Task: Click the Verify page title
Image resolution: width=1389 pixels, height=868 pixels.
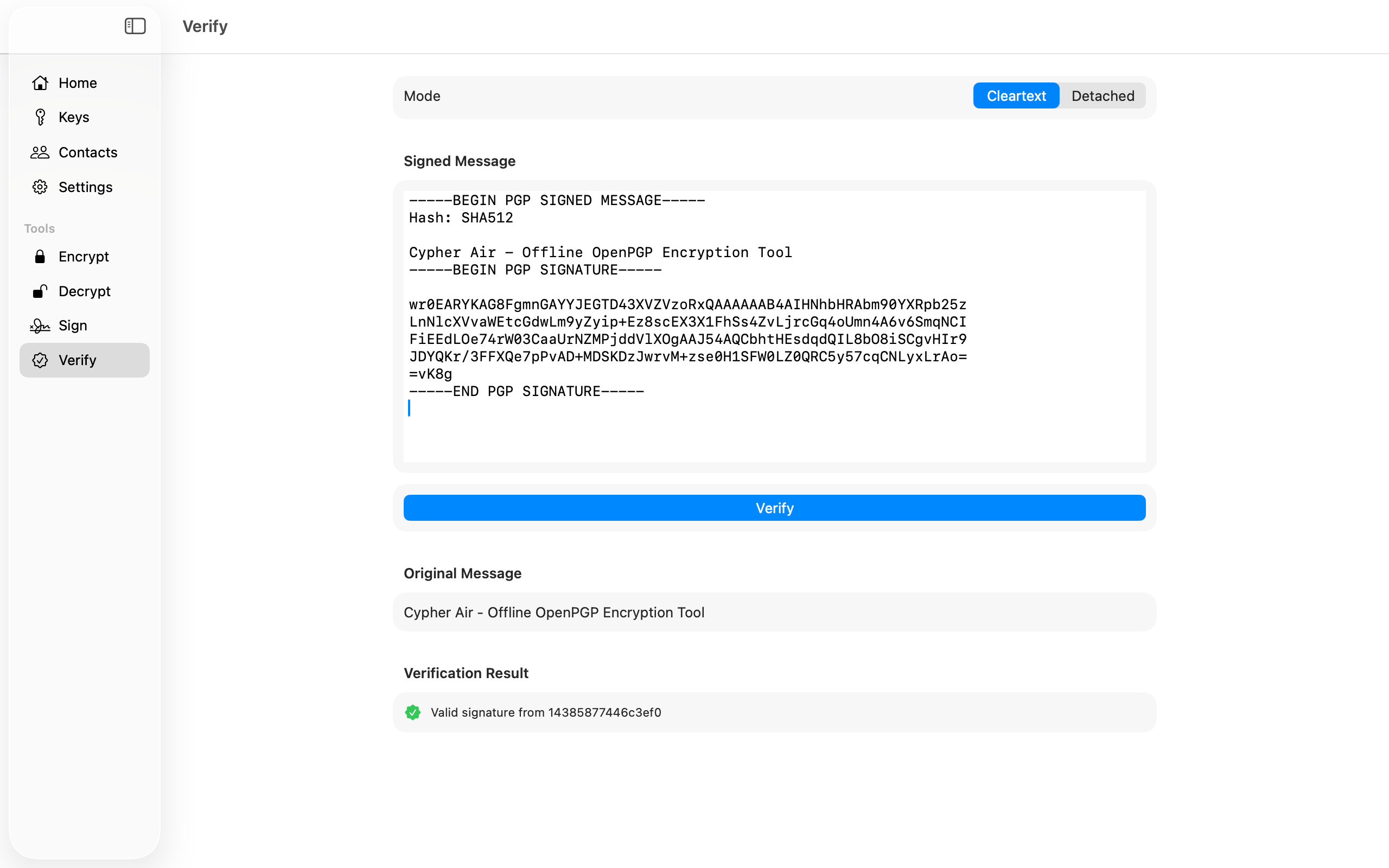Action: click(x=205, y=27)
